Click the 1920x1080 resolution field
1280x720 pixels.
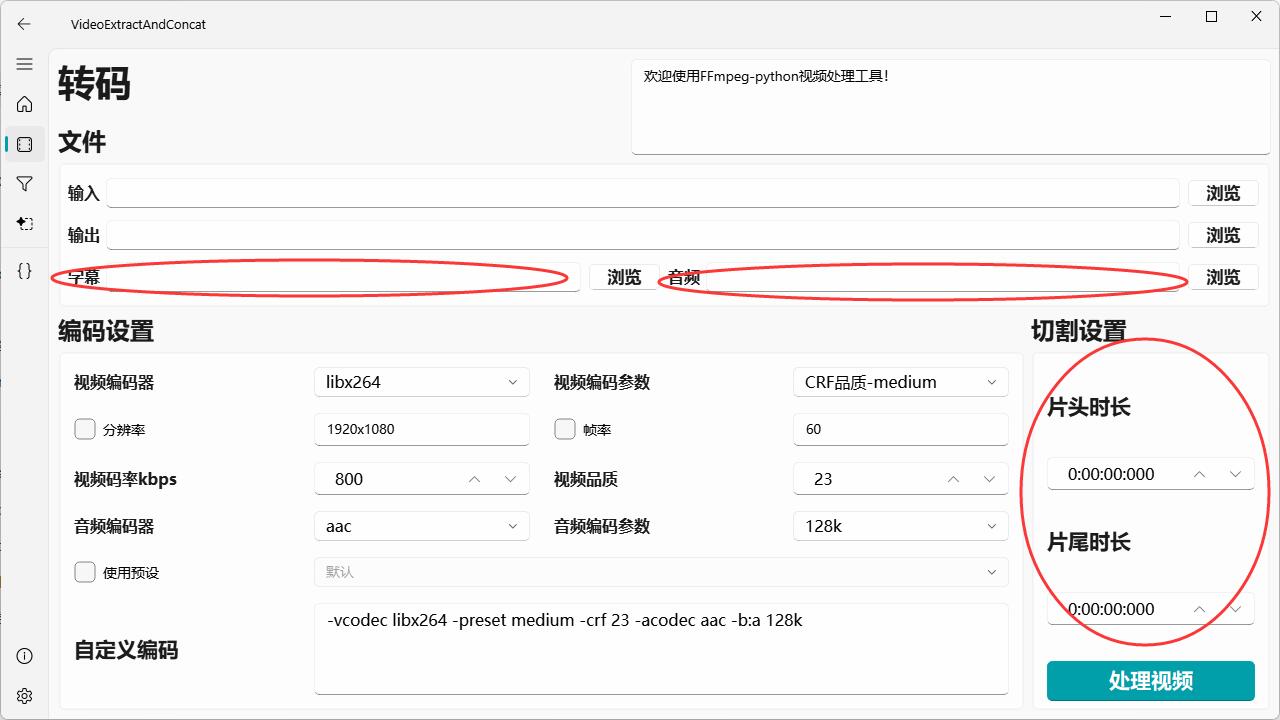point(422,429)
